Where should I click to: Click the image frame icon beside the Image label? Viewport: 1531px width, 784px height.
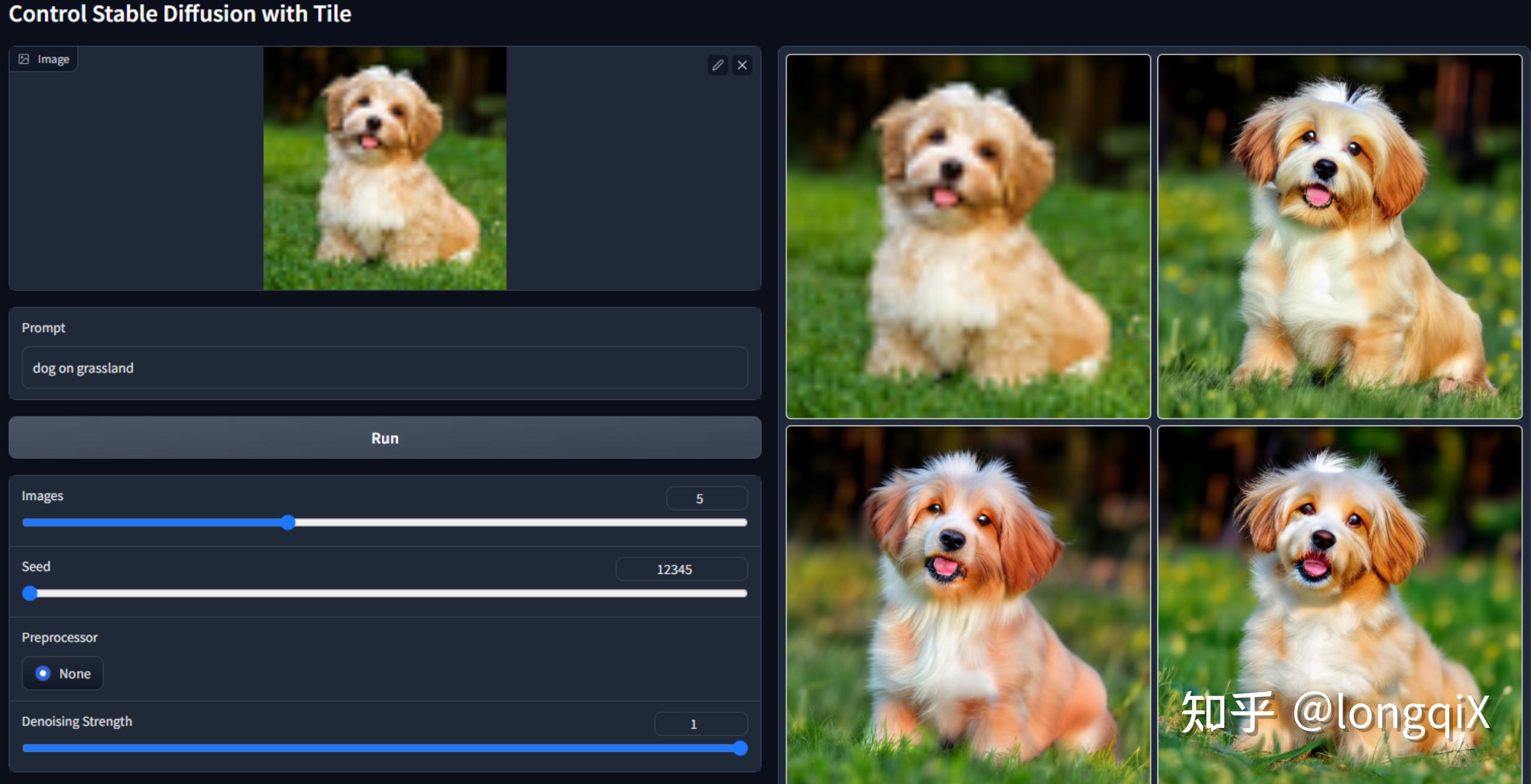click(x=24, y=58)
